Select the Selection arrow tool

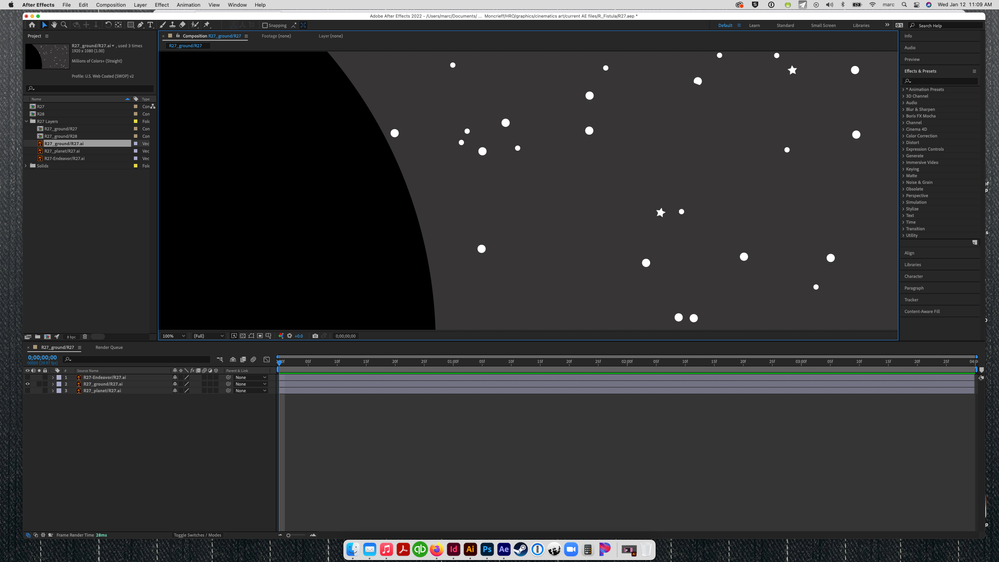(x=45, y=25)
